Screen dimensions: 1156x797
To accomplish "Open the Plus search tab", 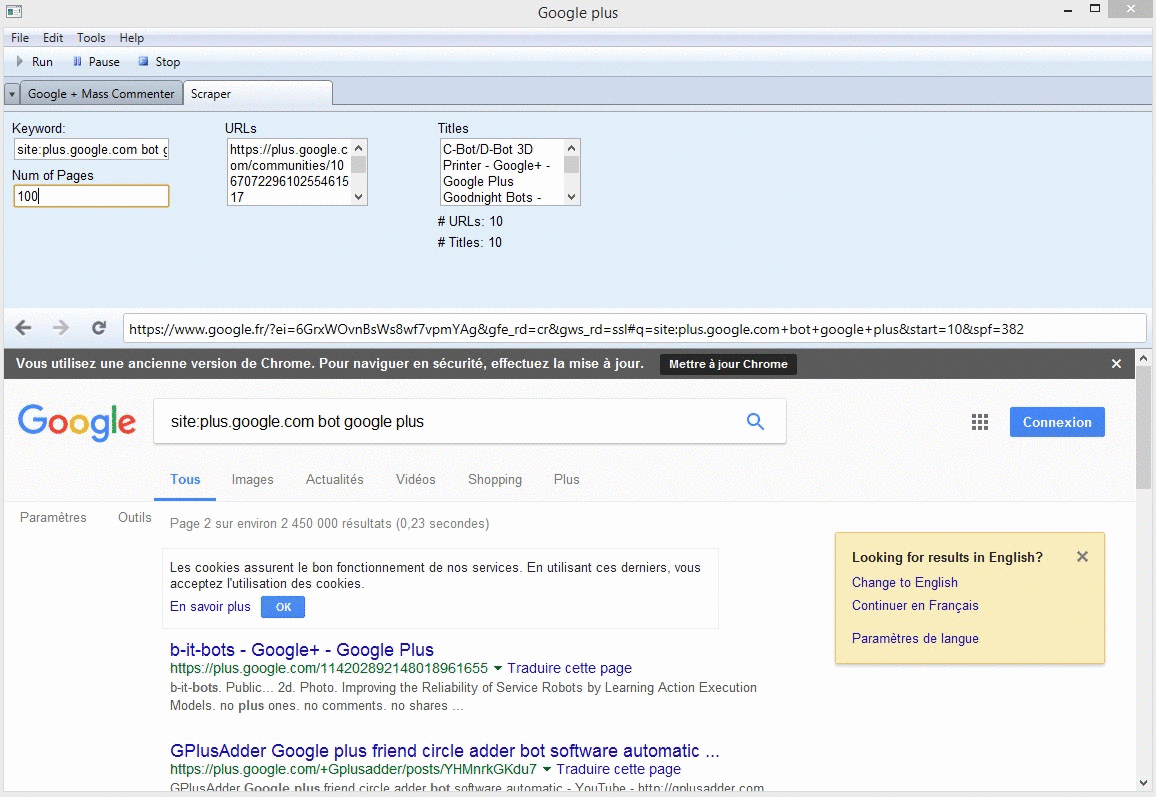I will 566,479.
